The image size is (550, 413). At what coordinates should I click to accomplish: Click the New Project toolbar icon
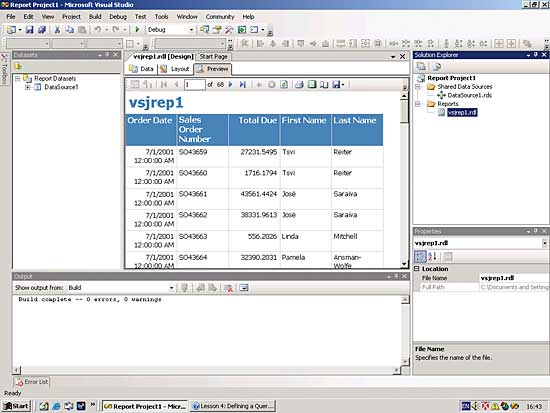[x=11, y=30]
